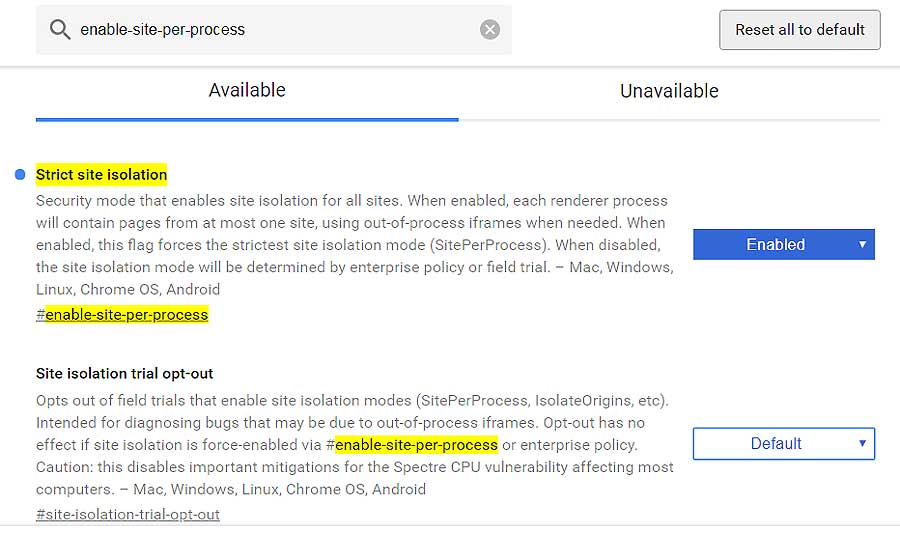This screenshot has height=533, width=900.
Task: Open the Site isolation trial opt-out Default dropdown
Action: [783, 443]
